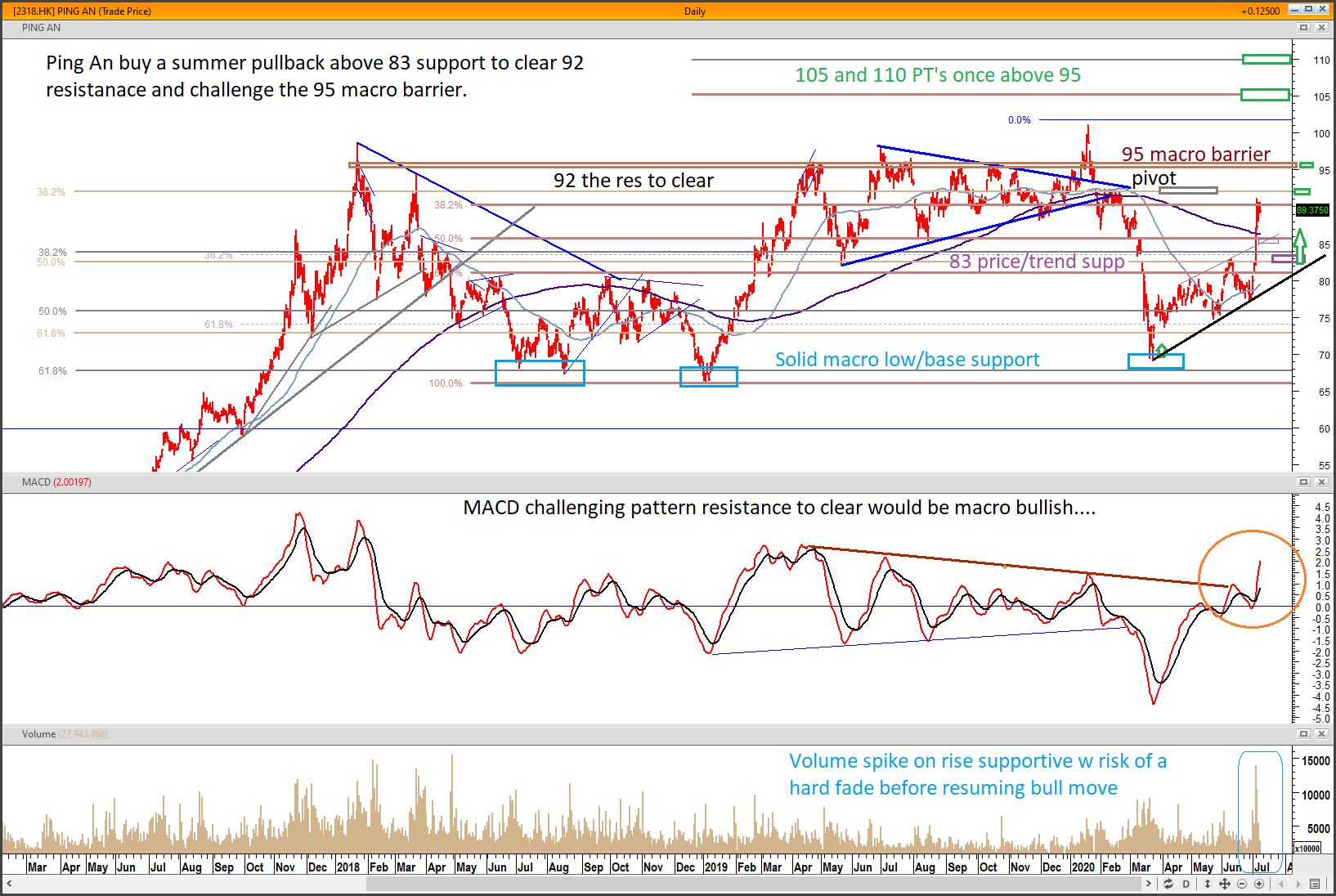1336x896 pixels.
Task: Click the 100.0% Fibonacci label
Action: pos(446,383)
